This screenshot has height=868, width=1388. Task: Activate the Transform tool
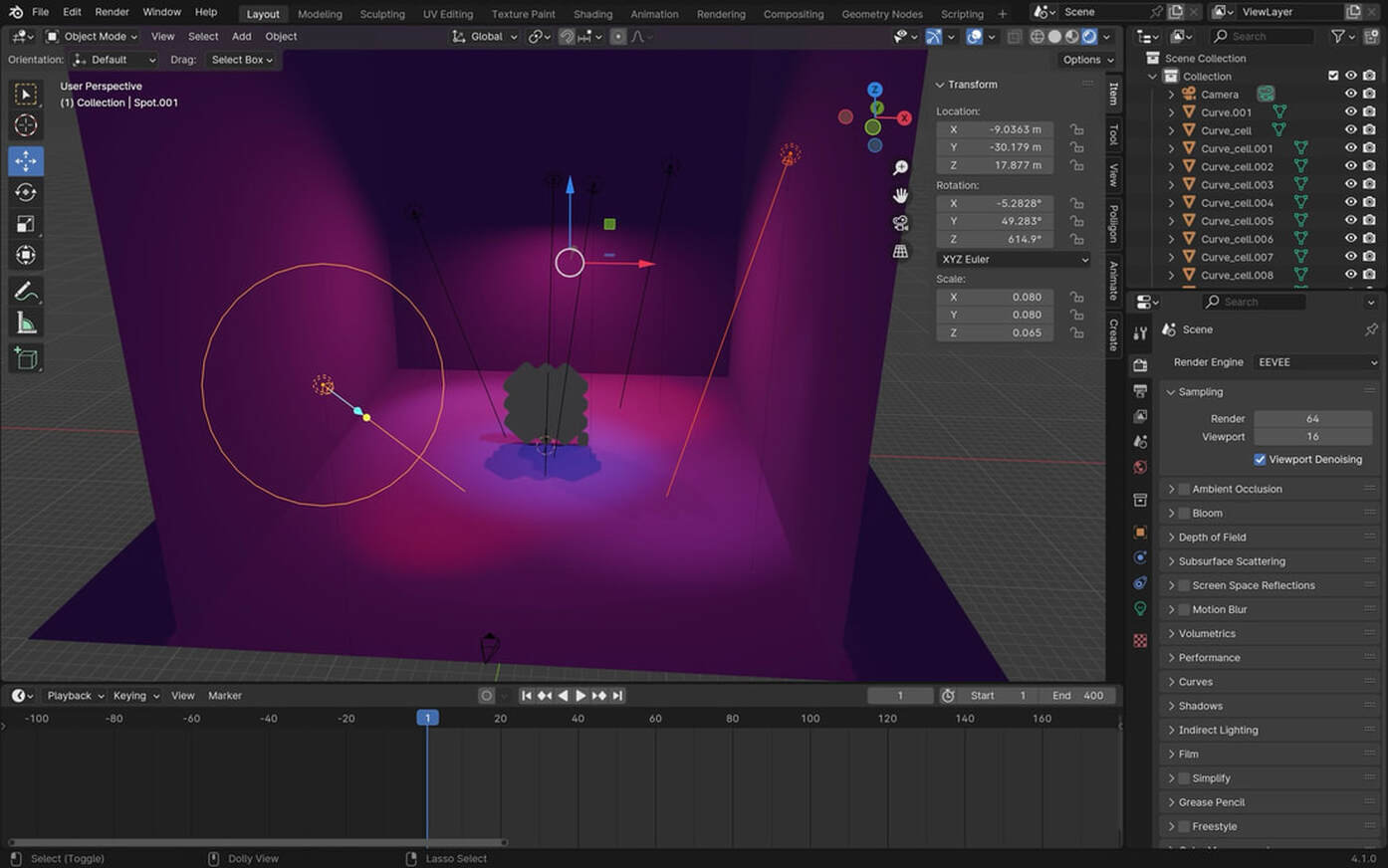click(26, 256)
